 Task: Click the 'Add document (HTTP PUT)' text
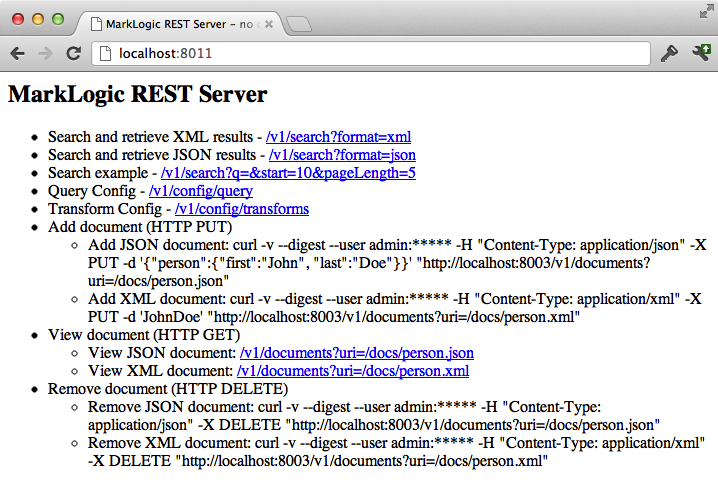(140, 227)
